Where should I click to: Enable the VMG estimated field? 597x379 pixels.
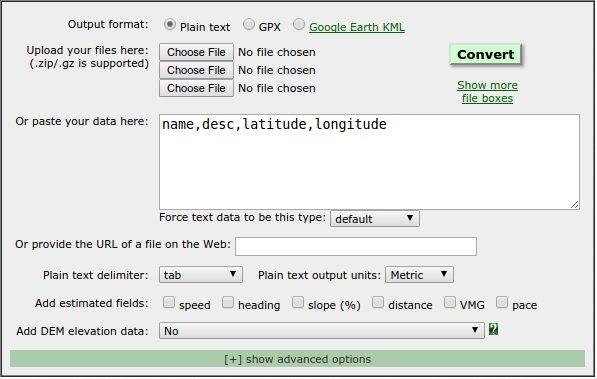(x=450, y=302)
